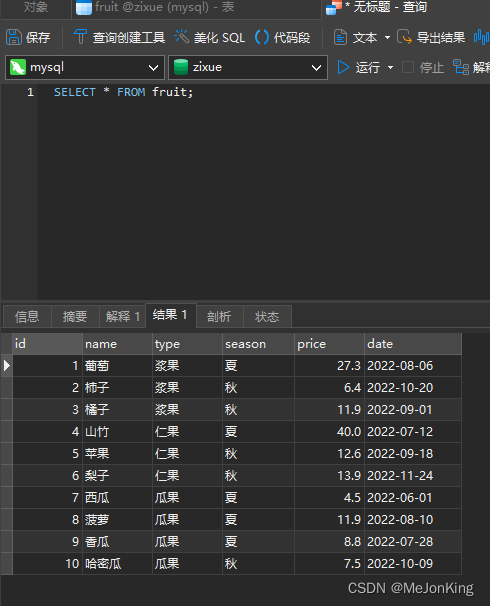
Task: Open the Status (状态) tab
Action: pos(267,317)
